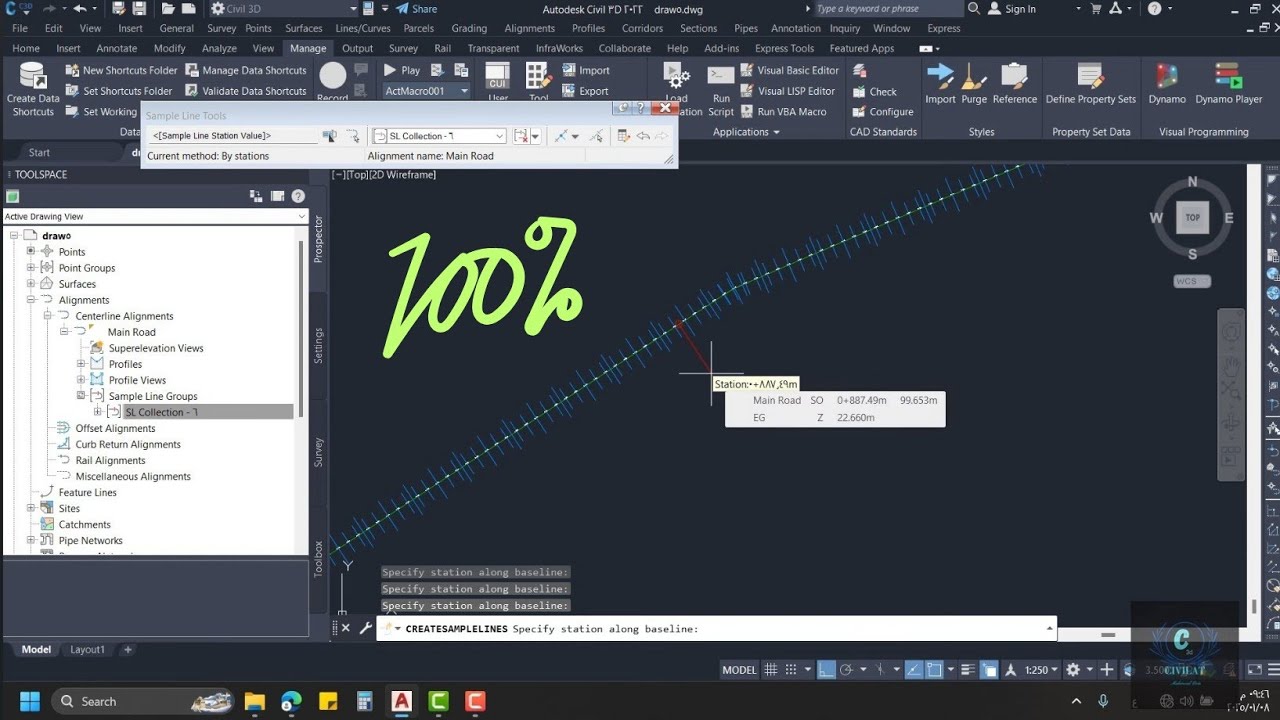The height and width of the screenshot is (720, 1280).
Task: Expand the Points tree node
Action: click(x=31, y=252)
